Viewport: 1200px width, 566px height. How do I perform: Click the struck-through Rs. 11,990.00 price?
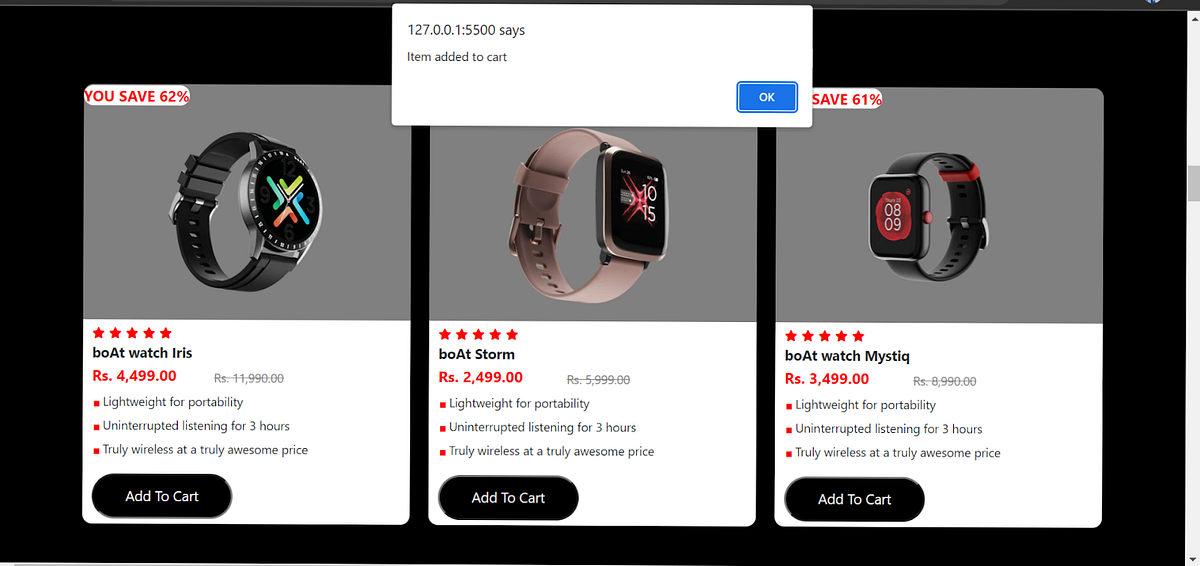[249, 378]
